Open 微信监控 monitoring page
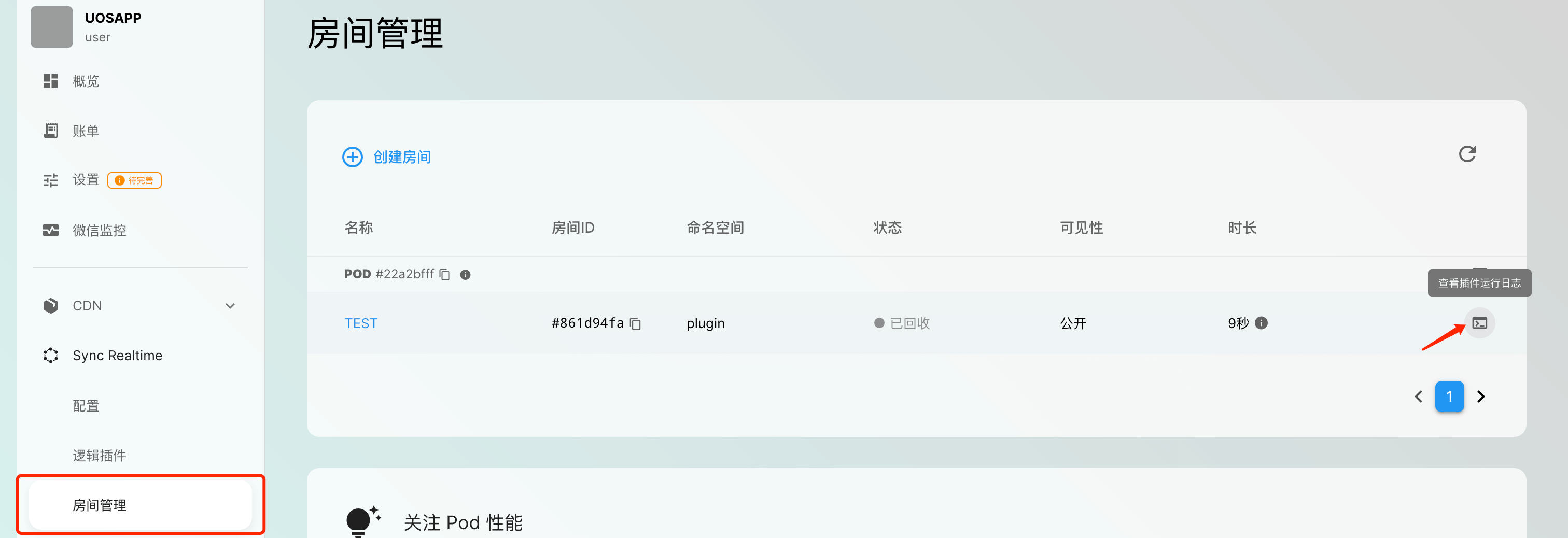 [x=99, y=230]
